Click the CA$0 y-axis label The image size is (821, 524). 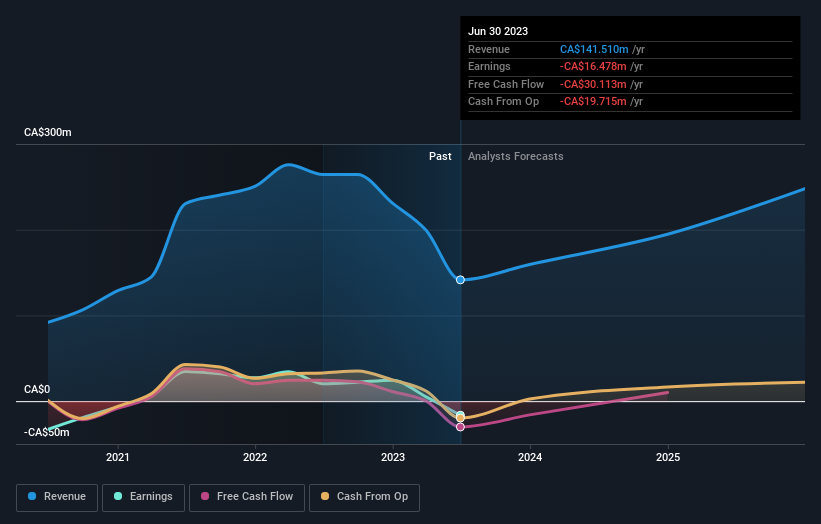coord(37,389)
